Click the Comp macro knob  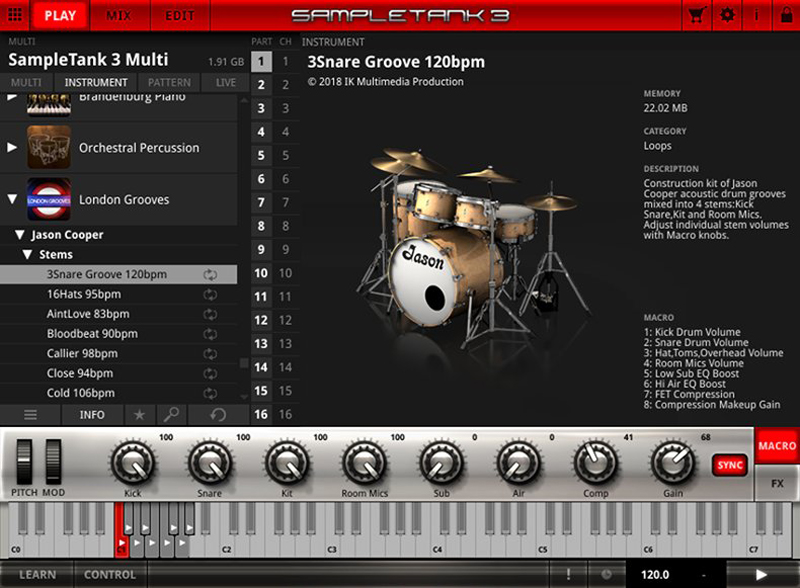595,463
